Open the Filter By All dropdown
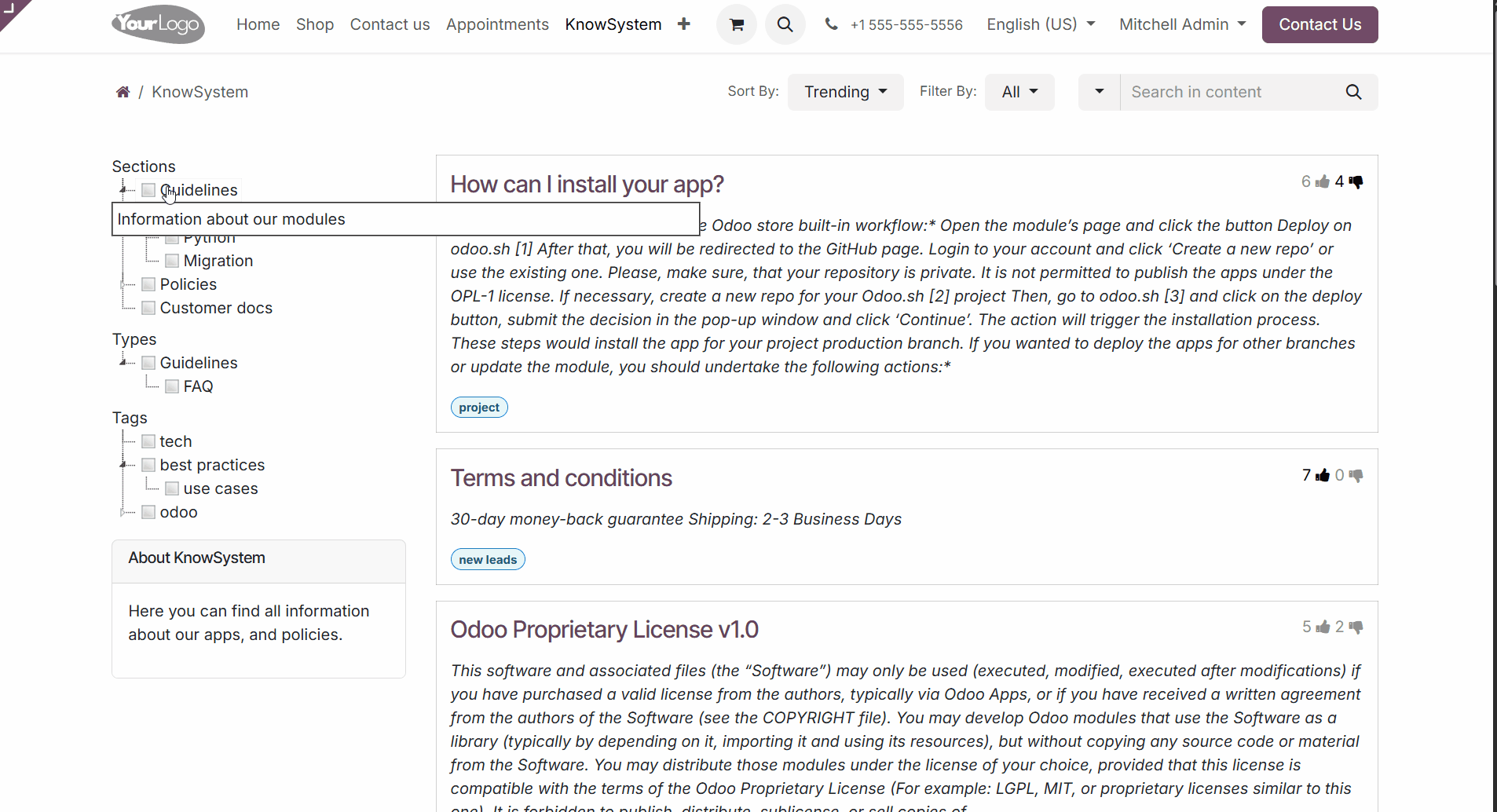1497x812 pixels. 1019,92
